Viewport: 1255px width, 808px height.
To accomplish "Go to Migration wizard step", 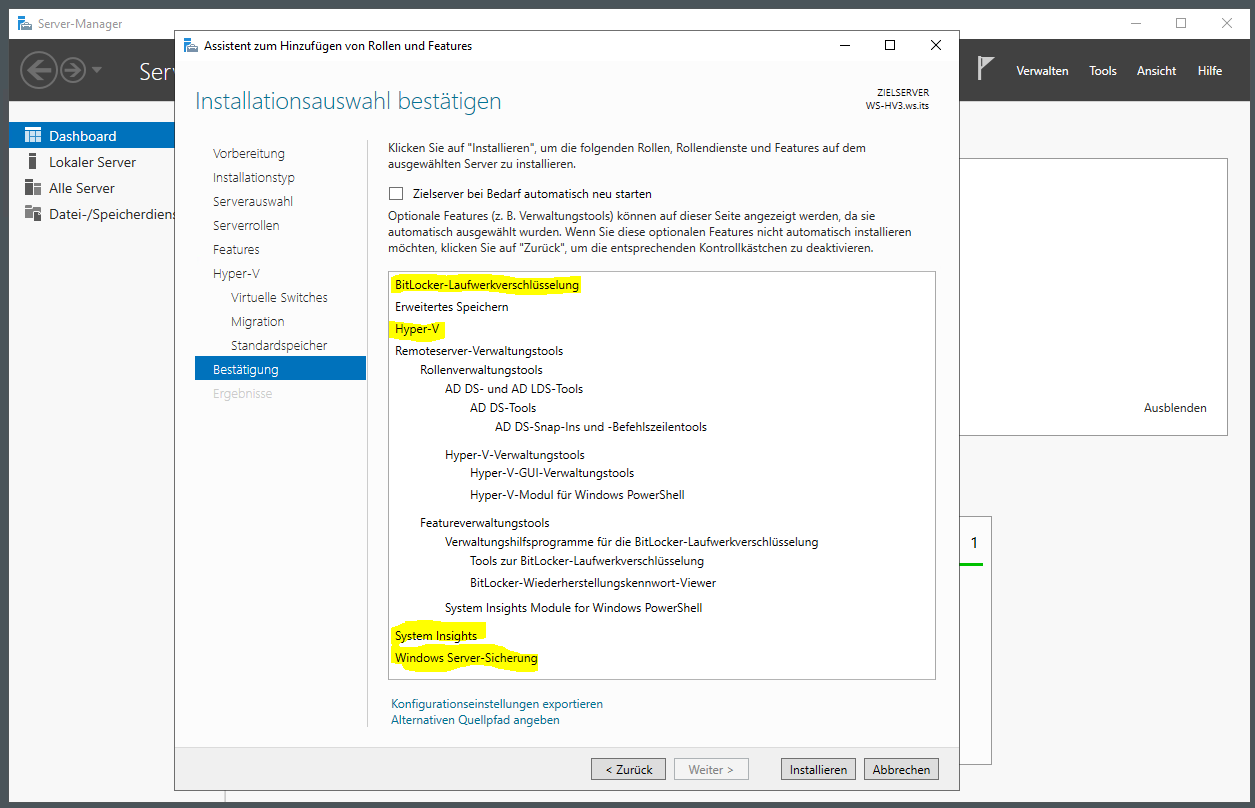I will [258, 322].
